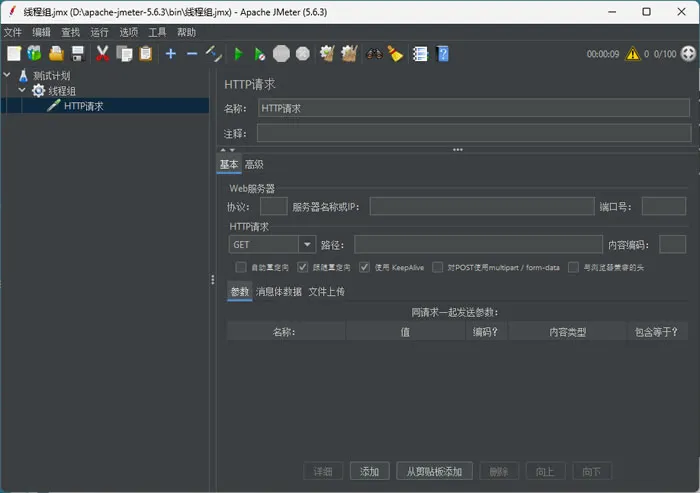Open the Templates icon in toolbar

click(34, 54)
